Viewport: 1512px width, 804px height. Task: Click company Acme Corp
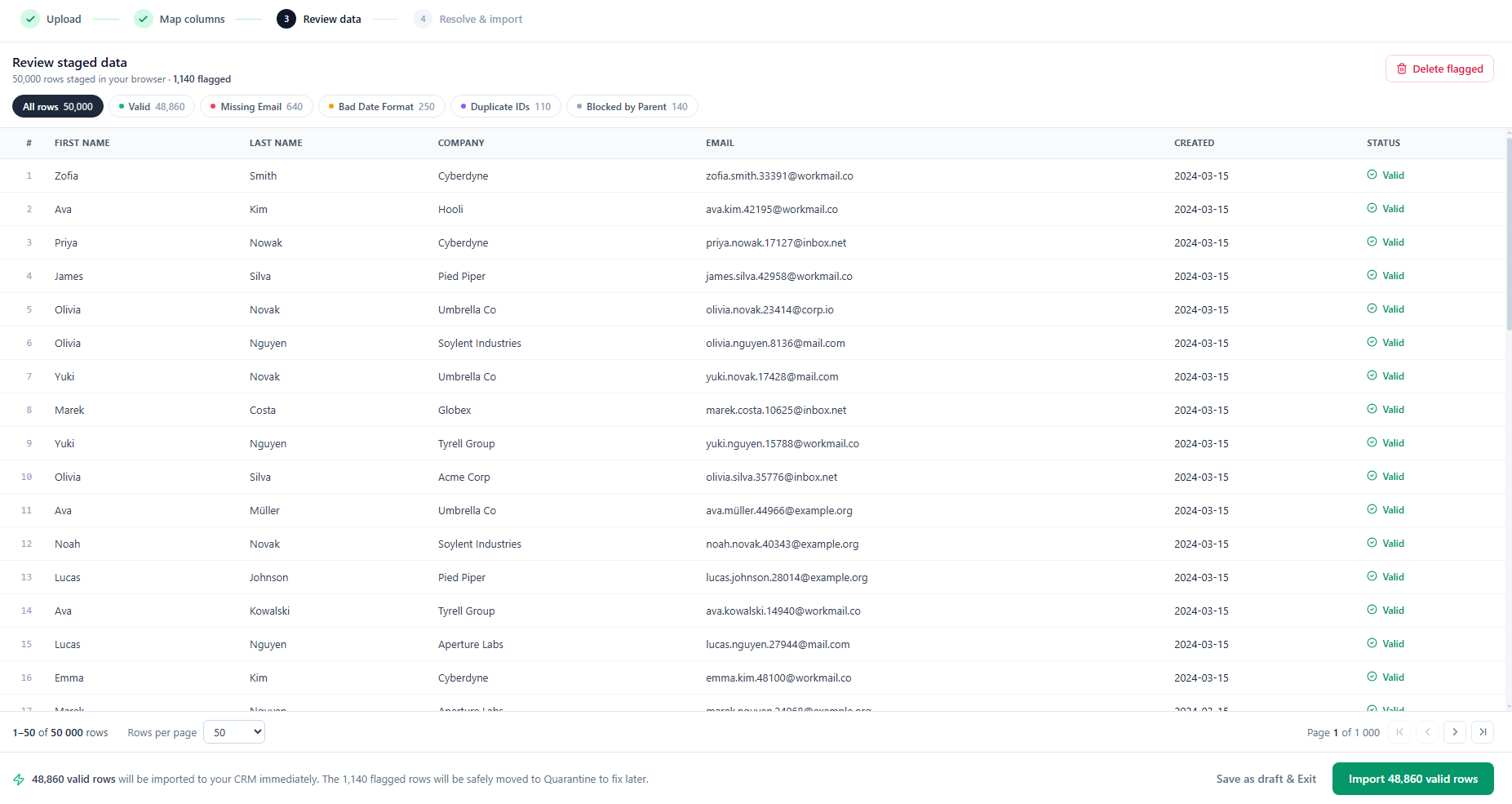[464, 477]
